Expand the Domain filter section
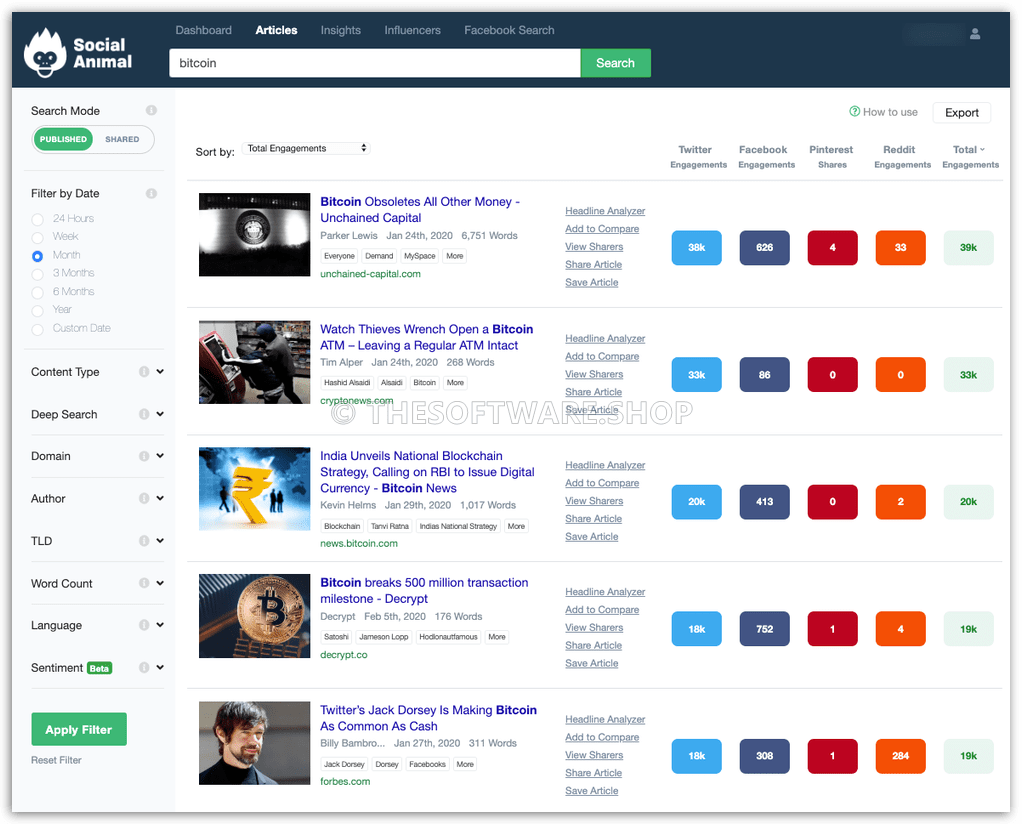 160,456
